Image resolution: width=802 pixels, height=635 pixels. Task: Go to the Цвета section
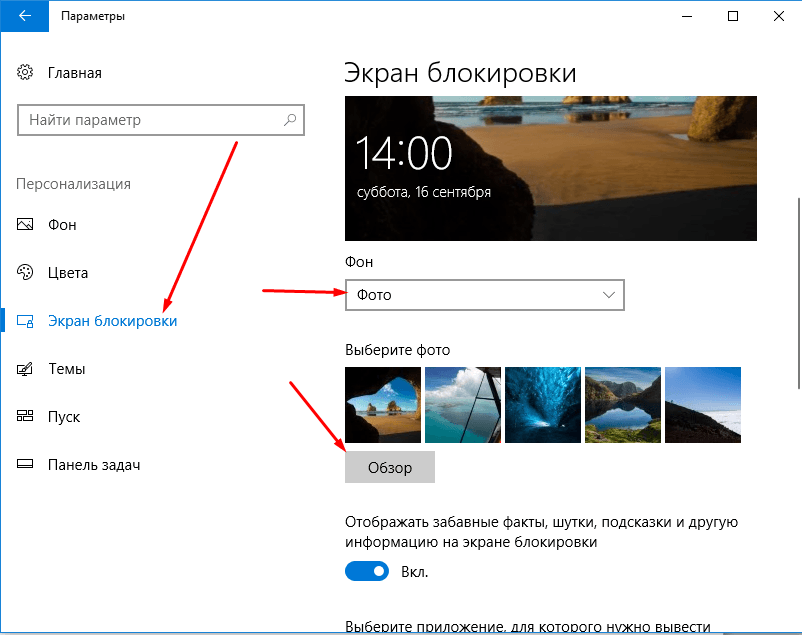[68, 273]
